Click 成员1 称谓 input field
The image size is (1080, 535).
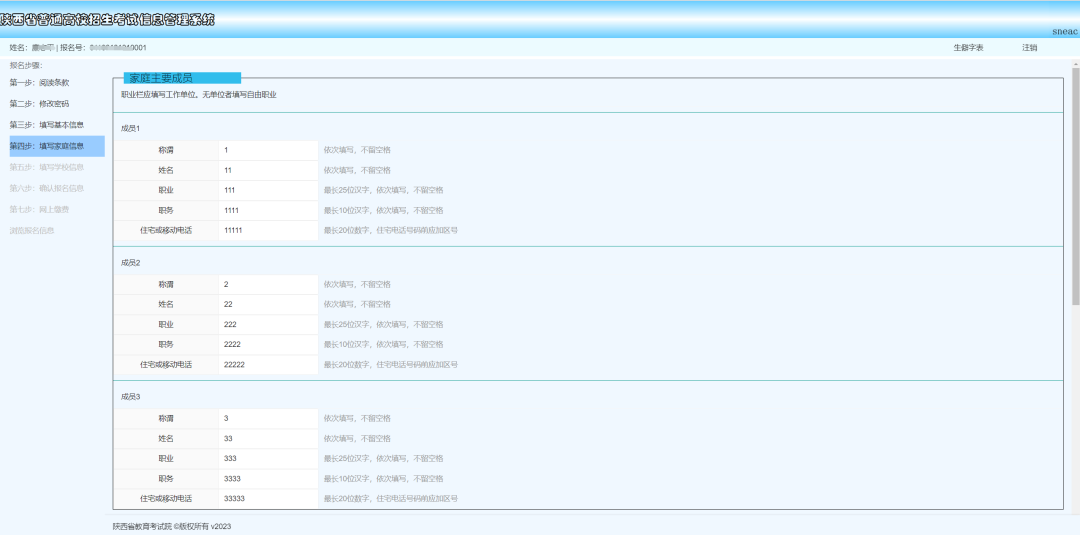click(x=268, y=150)
